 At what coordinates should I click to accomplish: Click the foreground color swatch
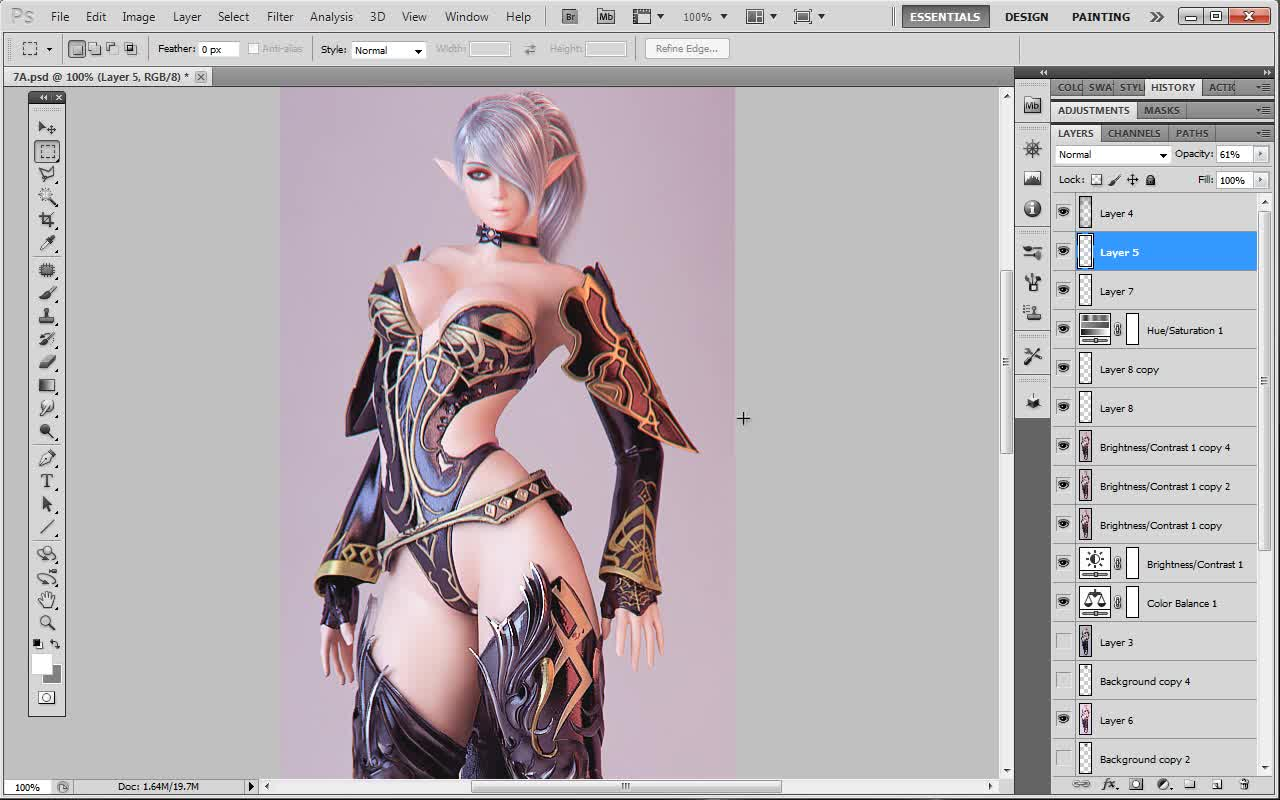[x=41, y=664]
